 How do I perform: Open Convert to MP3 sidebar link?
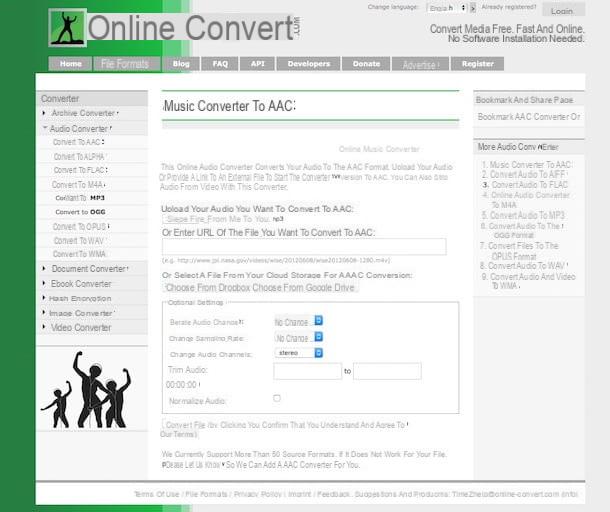click(x=80, y=198)
